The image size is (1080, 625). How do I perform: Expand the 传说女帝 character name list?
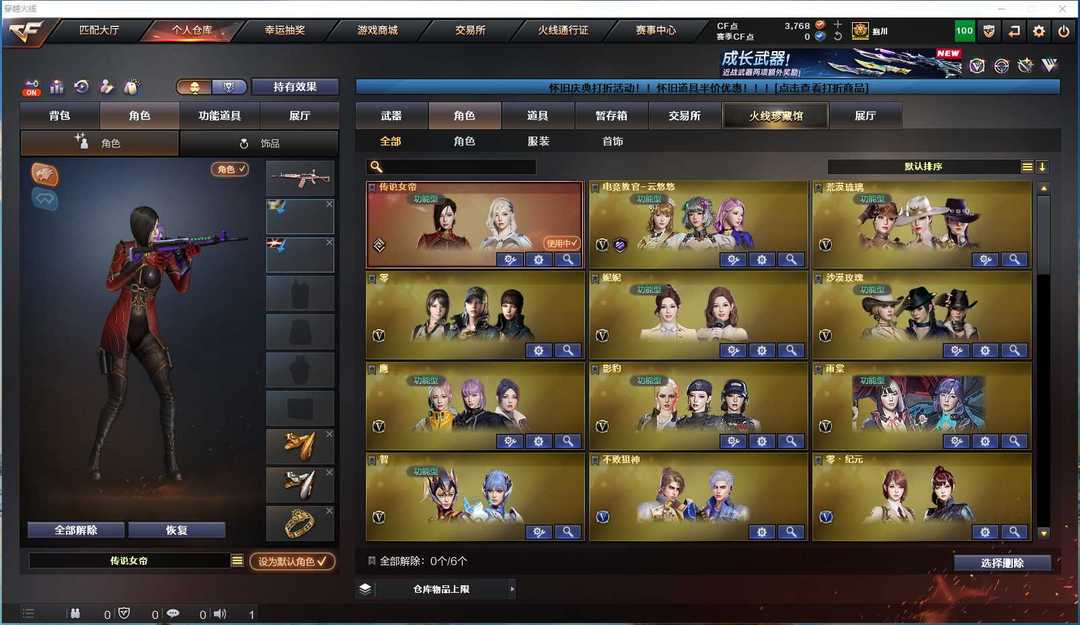(x=237, y=561)
